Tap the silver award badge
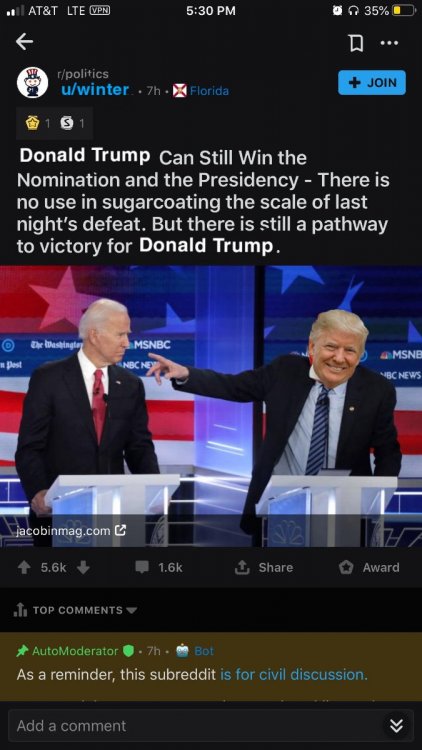Image resolution: width=422 pixels, height=750 pixels. point(67,123)
